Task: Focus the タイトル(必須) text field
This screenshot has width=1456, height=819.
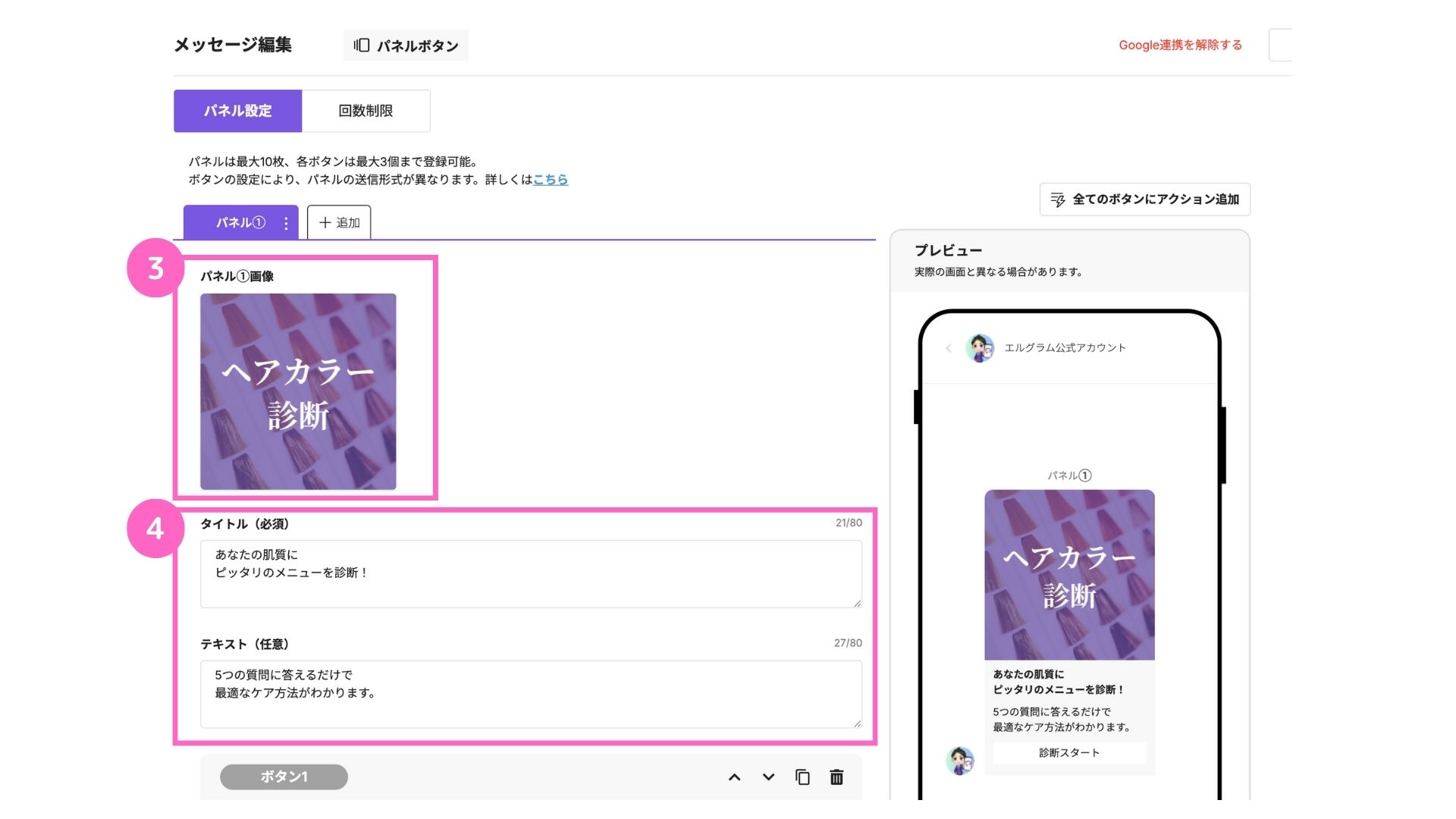Action: click(531, 574)
